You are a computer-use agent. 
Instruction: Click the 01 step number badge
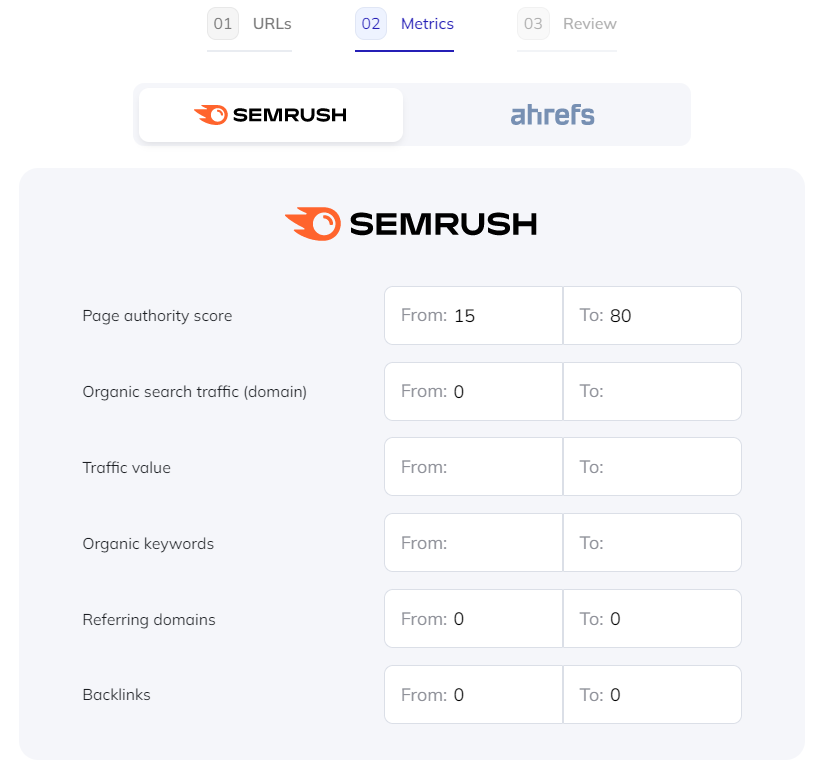click(223, 24)
